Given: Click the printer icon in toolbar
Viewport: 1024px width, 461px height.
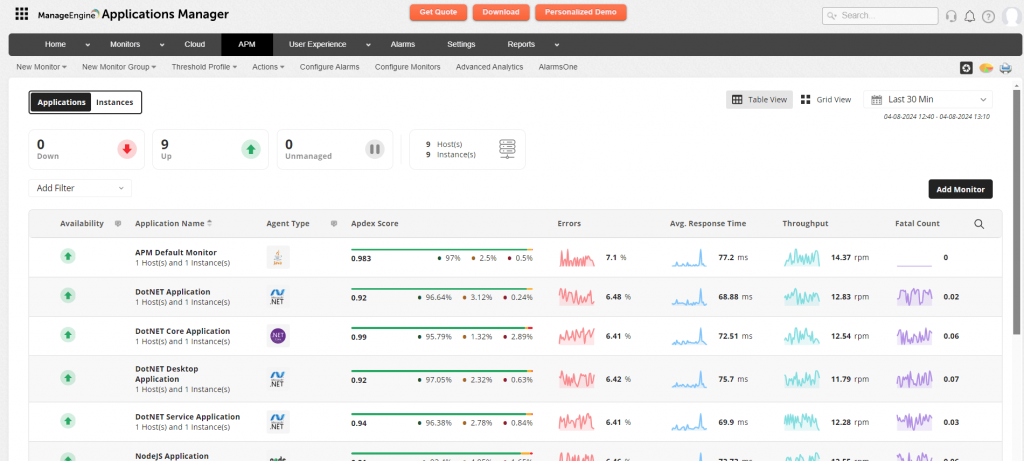Looking at the screenshot, I should (x=1005, y=68).
